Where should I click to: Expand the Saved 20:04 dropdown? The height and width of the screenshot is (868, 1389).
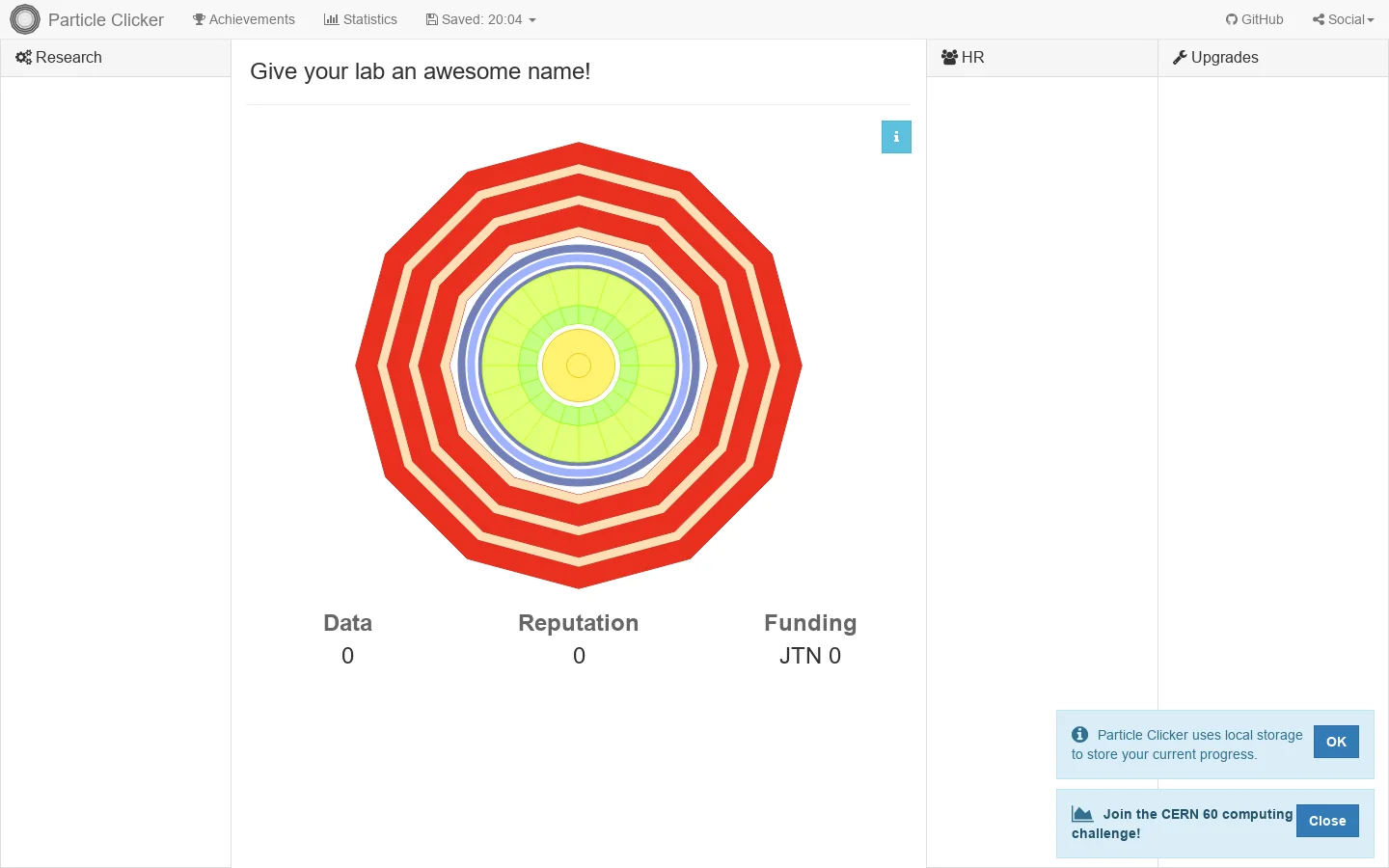click(x=481, y=19)
